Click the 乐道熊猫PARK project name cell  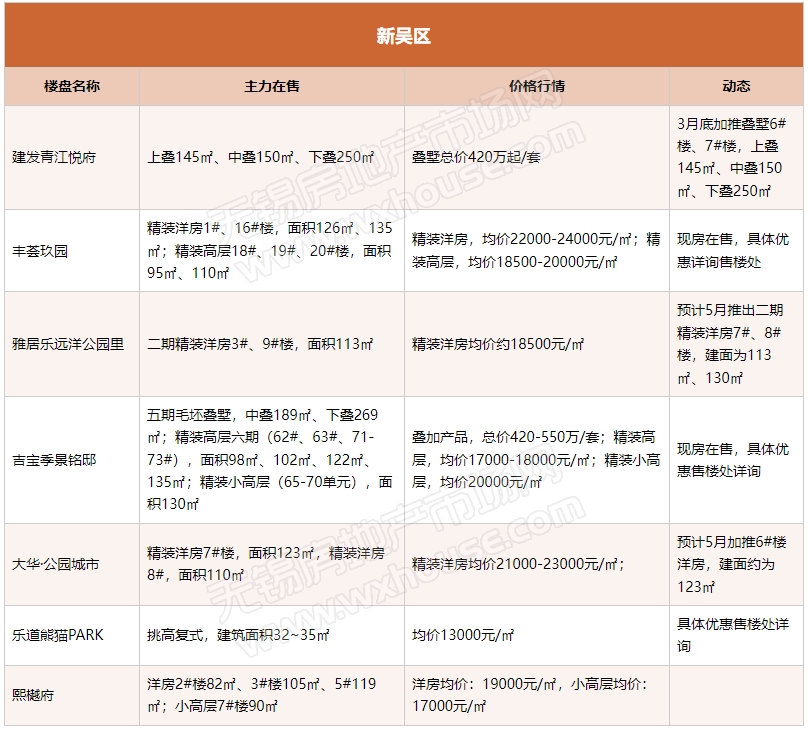[72, 635]
